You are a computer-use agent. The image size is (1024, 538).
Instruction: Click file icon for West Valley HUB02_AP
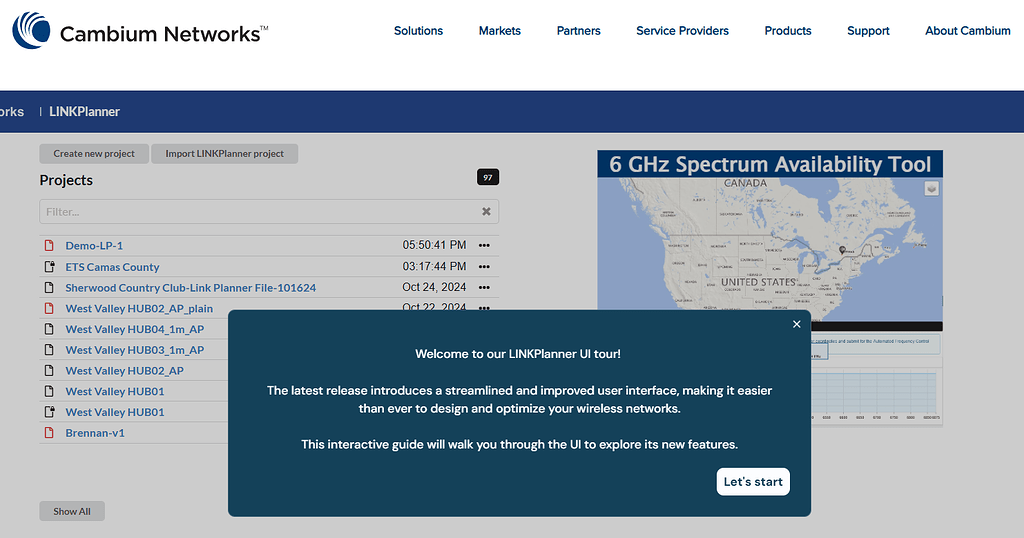49,370
